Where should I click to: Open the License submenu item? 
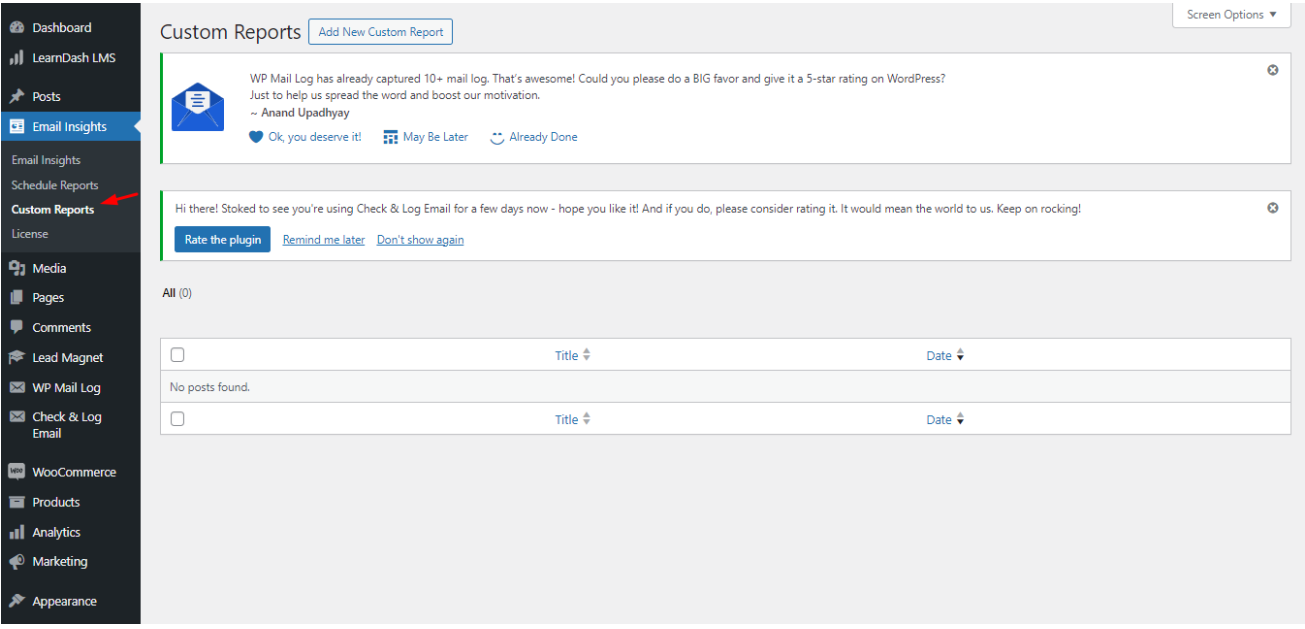point(30,234)
